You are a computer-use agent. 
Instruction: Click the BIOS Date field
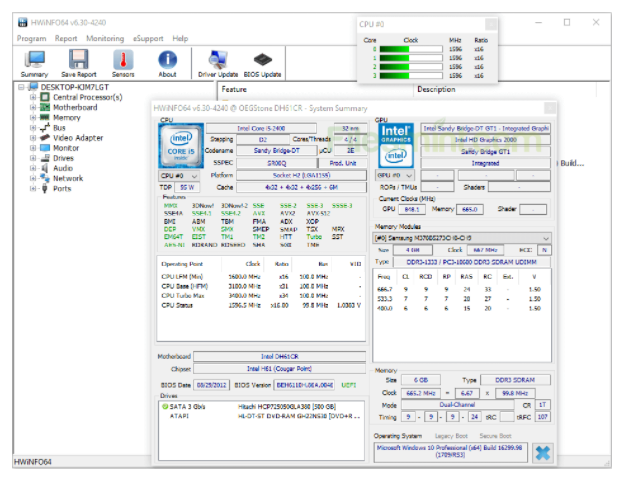click(211, 385)
